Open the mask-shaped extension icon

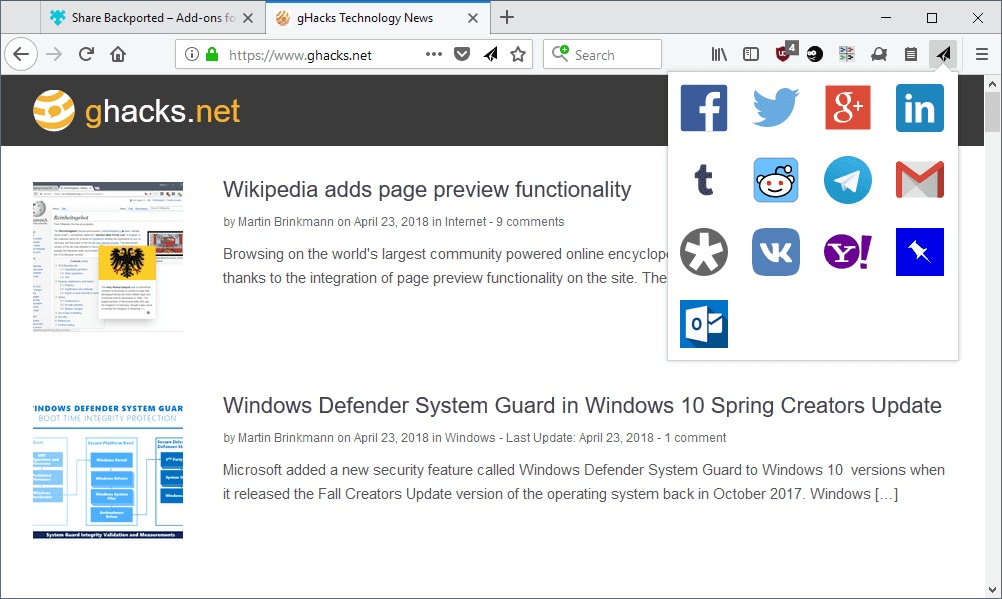click(x=879, y=54)
